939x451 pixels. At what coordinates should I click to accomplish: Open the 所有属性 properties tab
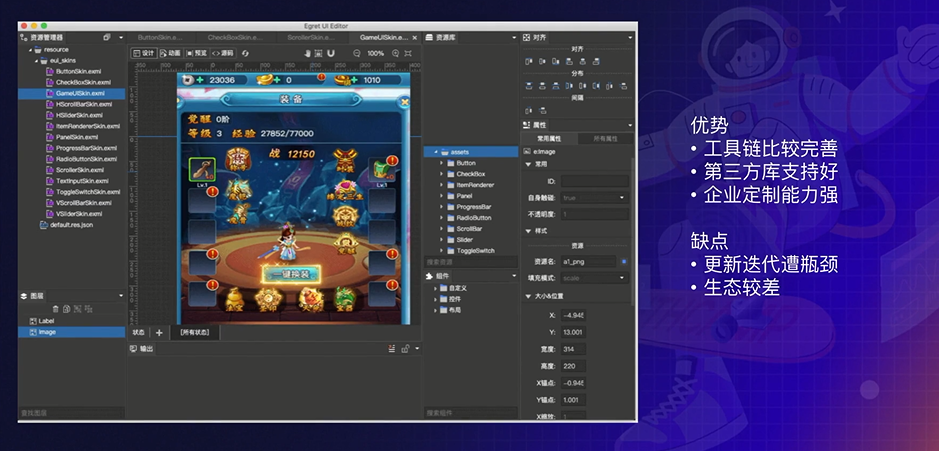point(605,138)
